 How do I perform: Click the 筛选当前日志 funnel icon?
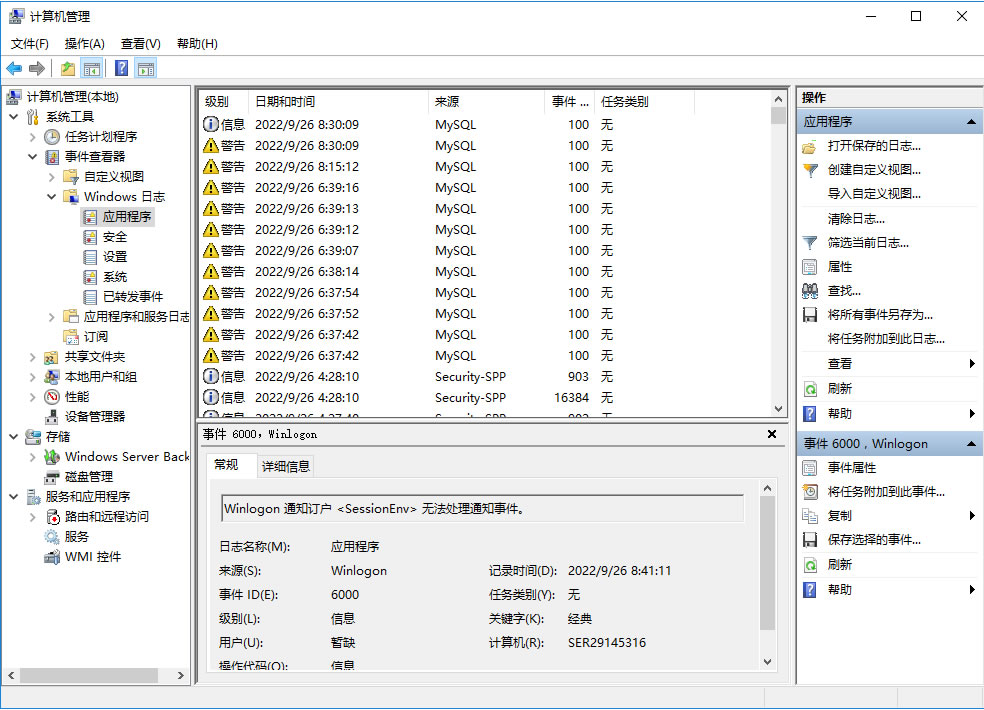pos(810,243)
